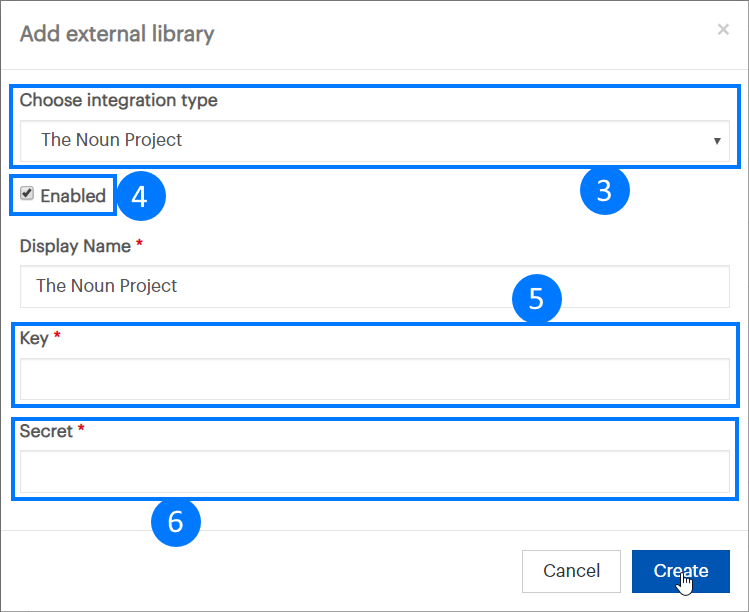The height and width of the screenshot is (612, 749).
Task: Focus the Display Name input field
Action: pyautogui.click(x=374, y=287)
